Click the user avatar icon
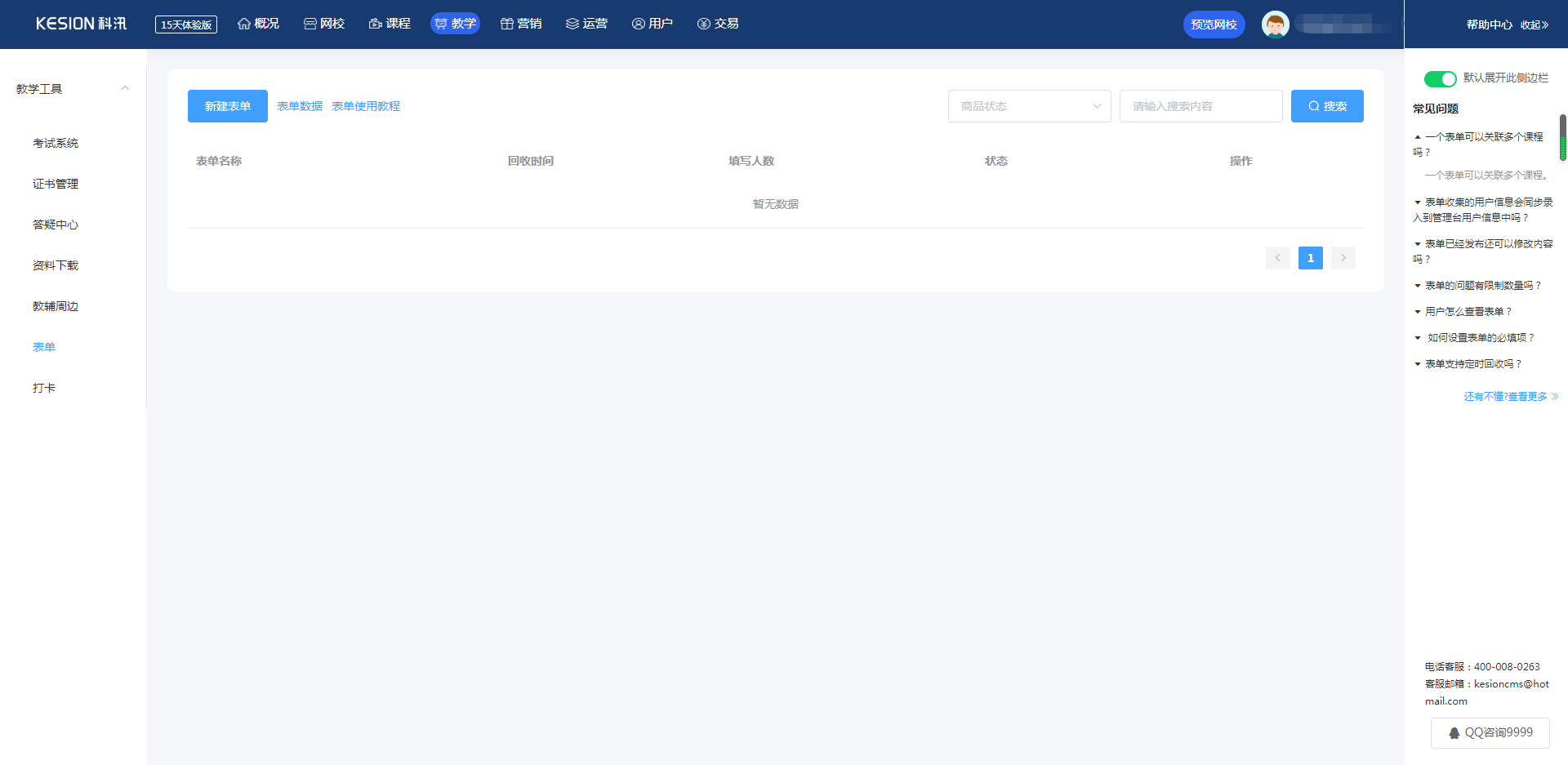Viewport: 1568px width, 765px height. coord(1275,24)
